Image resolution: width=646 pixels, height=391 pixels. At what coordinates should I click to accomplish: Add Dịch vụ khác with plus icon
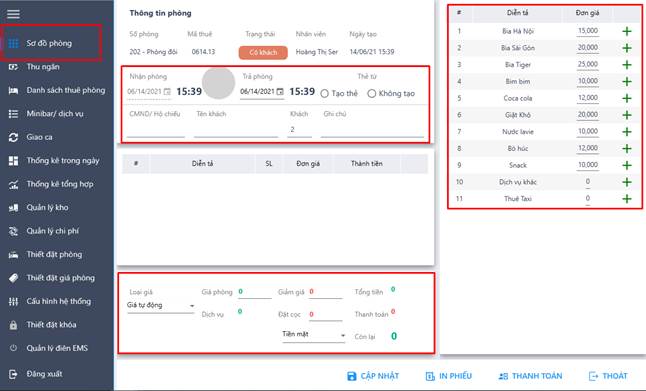(627, 182)
